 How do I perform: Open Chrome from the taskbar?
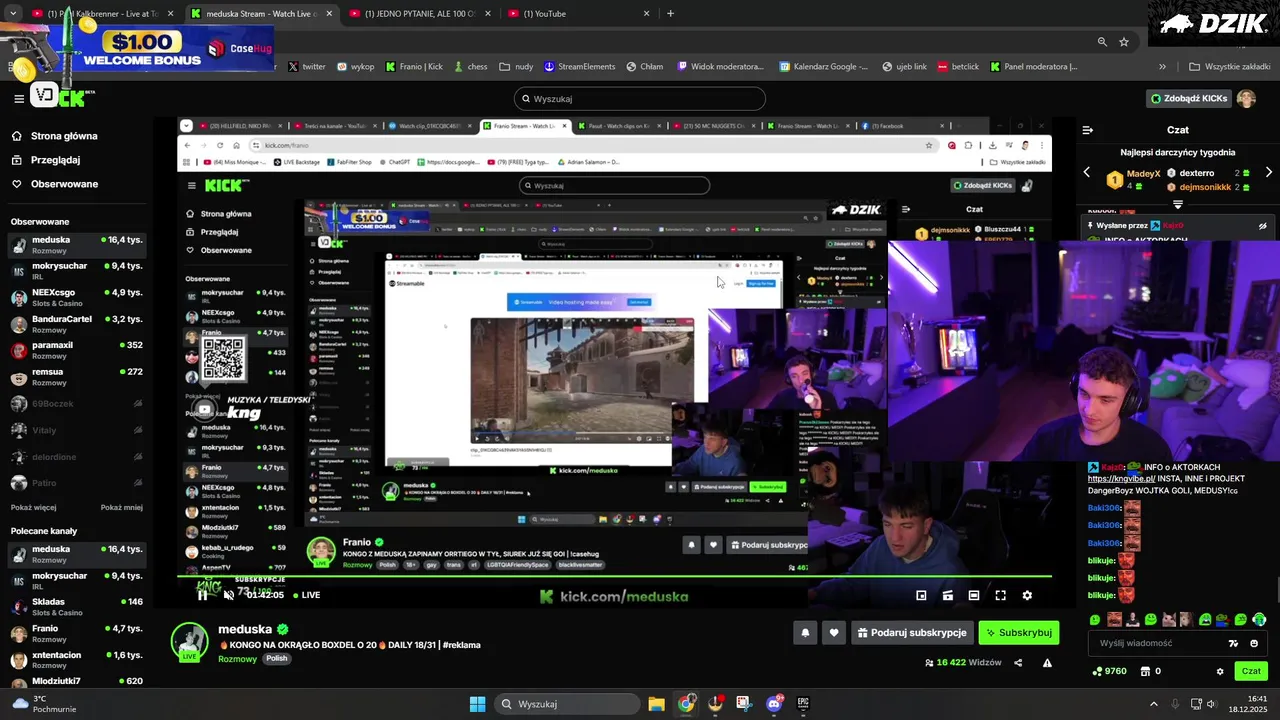[686, 704]
